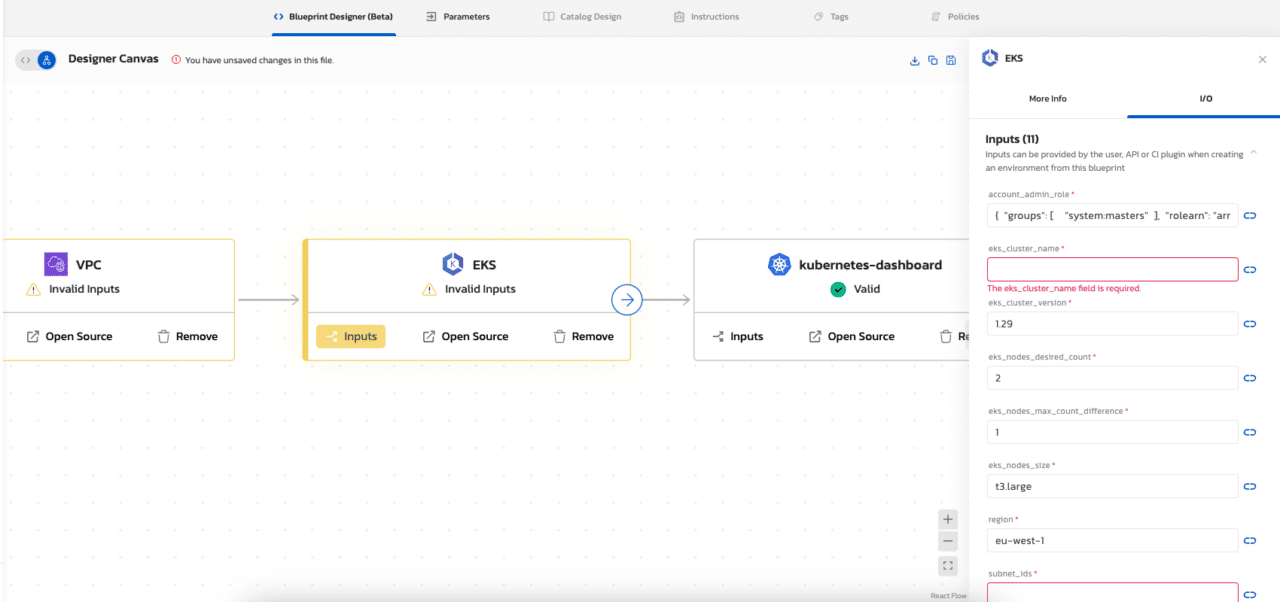Click the EKS Invalid Inputs warning icon
This screenshot has width=1280, height=602.
429,289
